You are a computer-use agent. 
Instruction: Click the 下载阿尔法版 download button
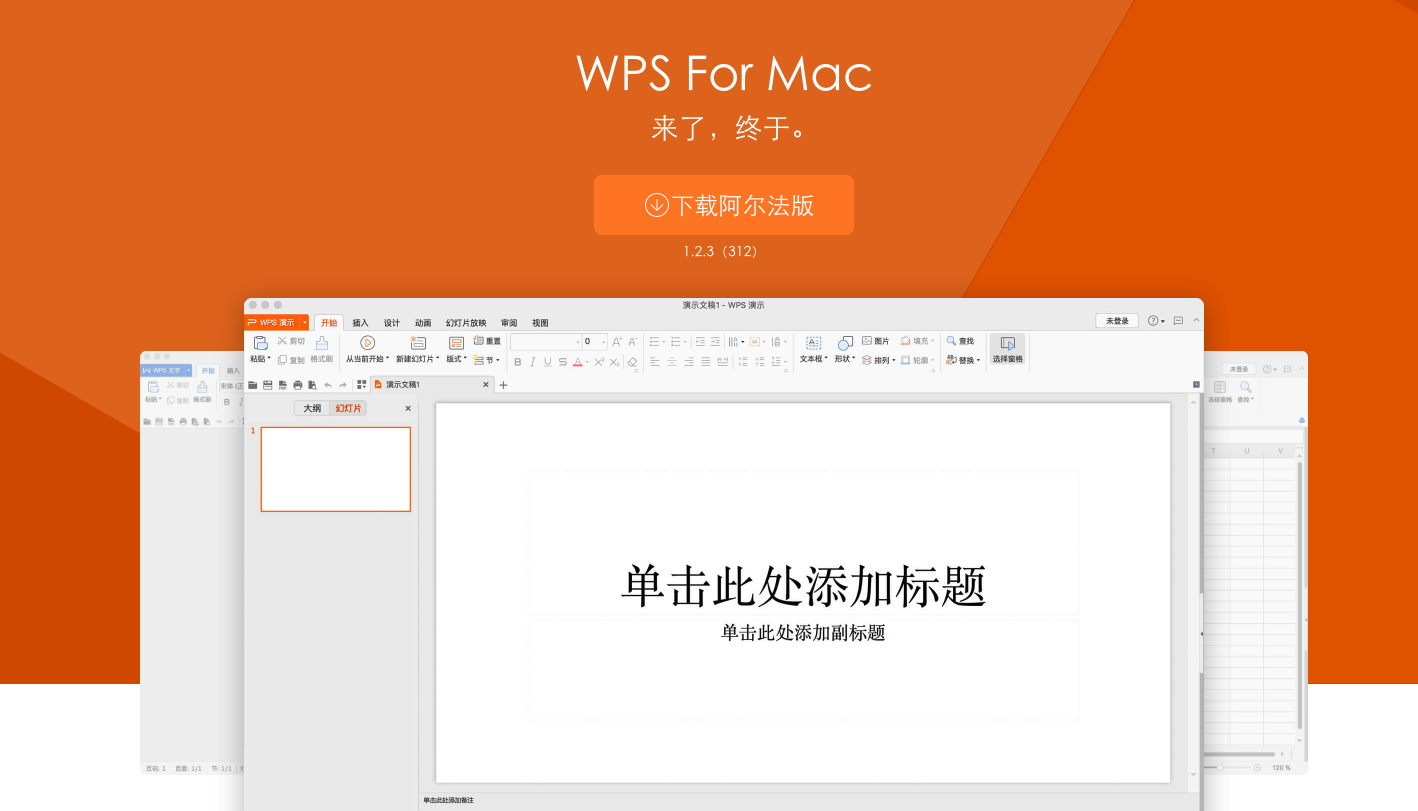point(724,205)
